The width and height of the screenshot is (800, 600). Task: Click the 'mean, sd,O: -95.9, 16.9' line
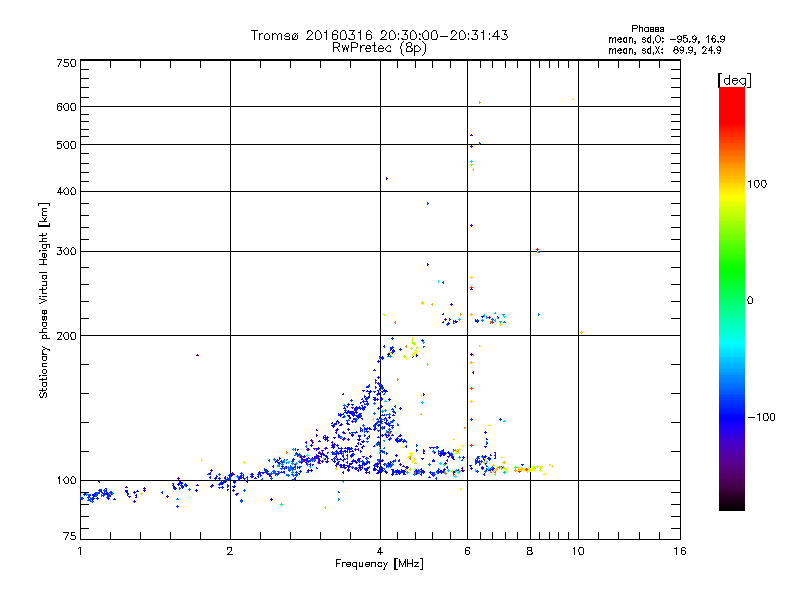click(666, 39)
